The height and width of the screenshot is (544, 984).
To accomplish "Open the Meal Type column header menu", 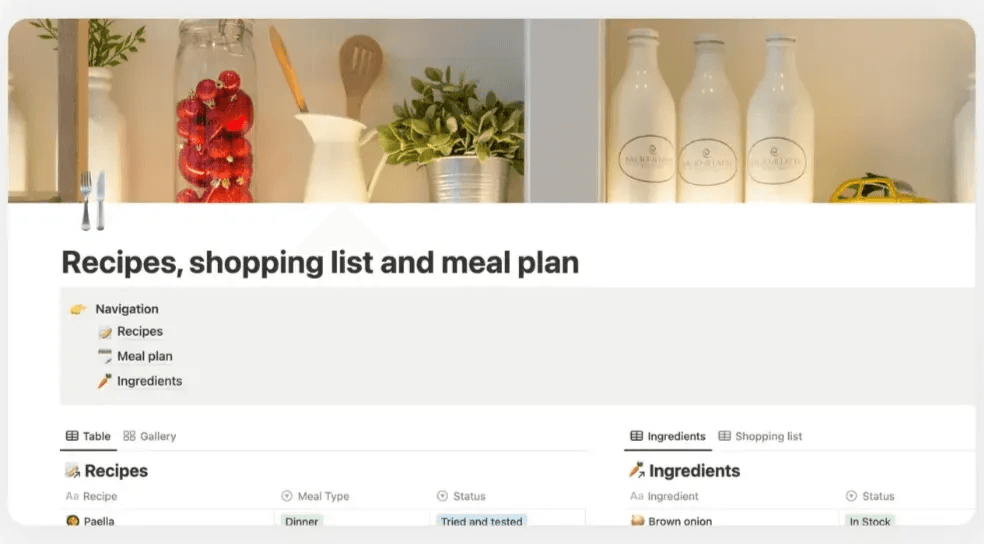I will click(x=316, y=496).
